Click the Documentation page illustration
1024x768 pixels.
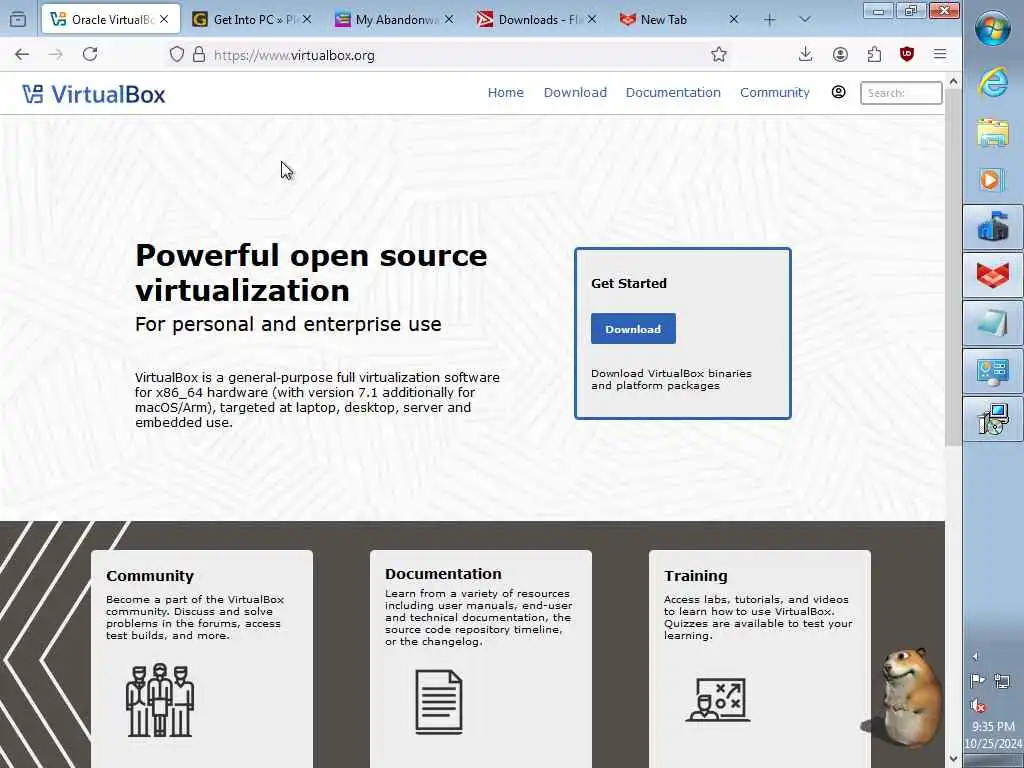click(439, 701)
